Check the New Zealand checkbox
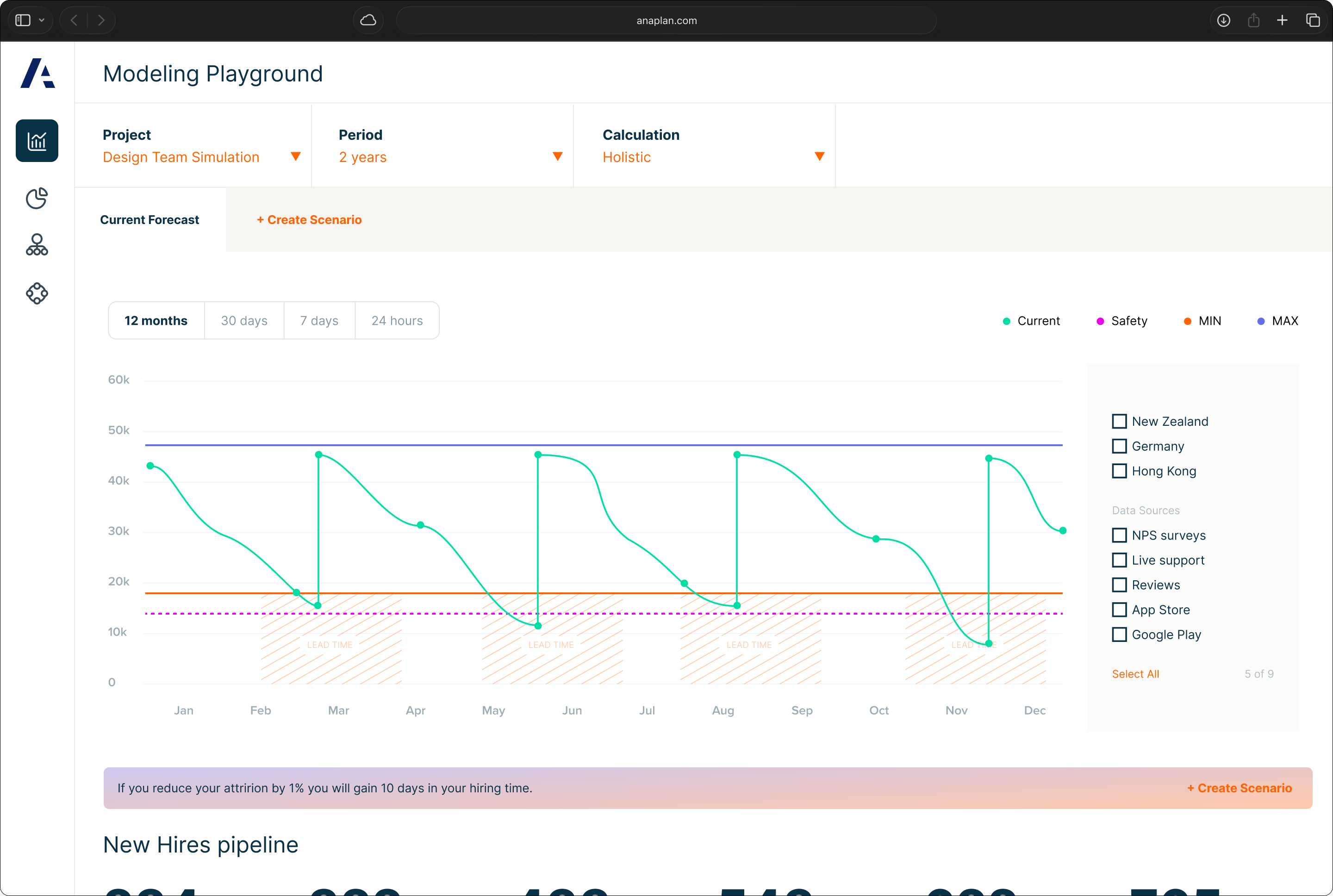Image resolution: width=1333 pixels, height=896 pixels. (1119, 421)
